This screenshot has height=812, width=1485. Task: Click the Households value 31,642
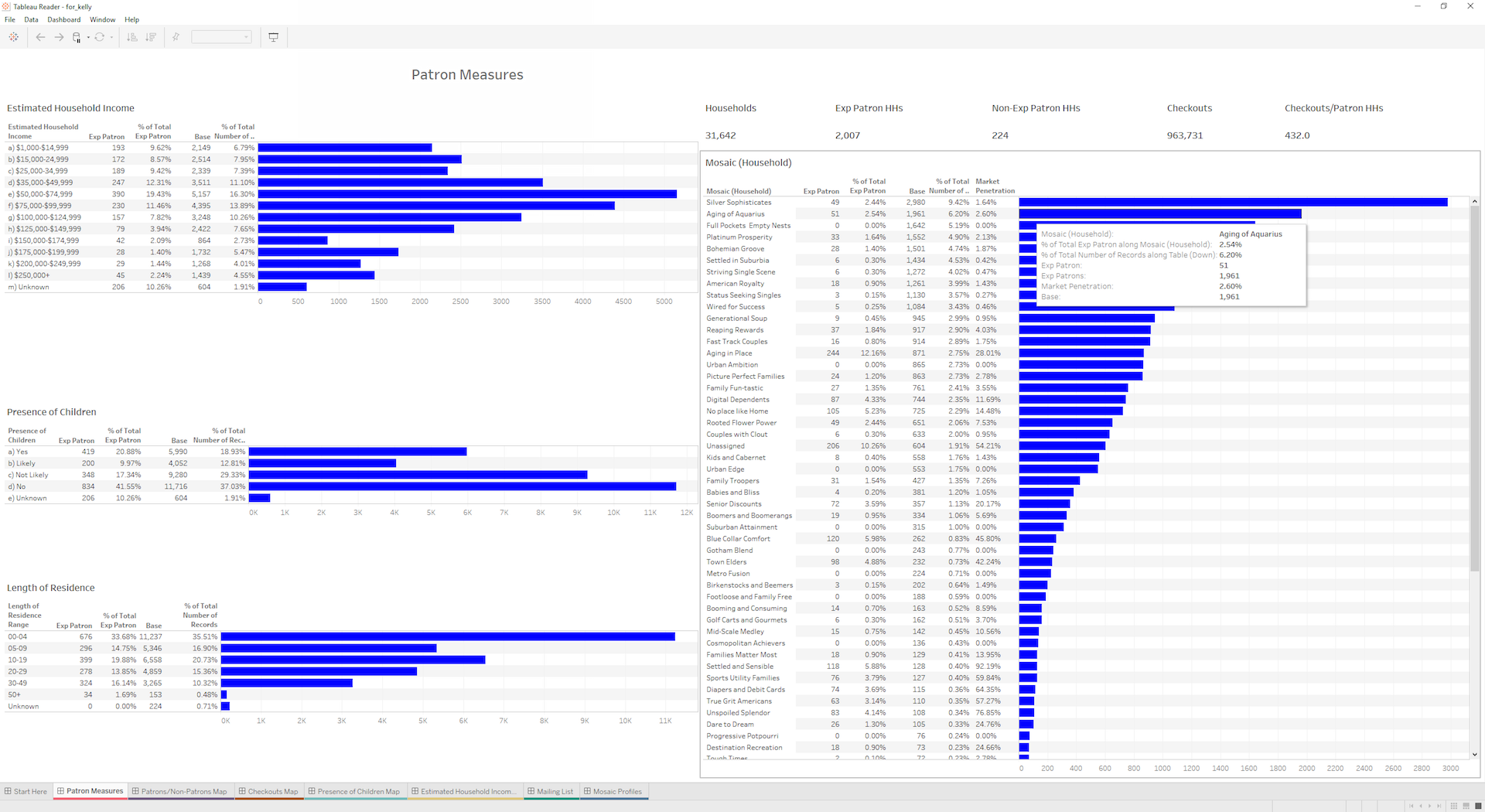(720, 135)
